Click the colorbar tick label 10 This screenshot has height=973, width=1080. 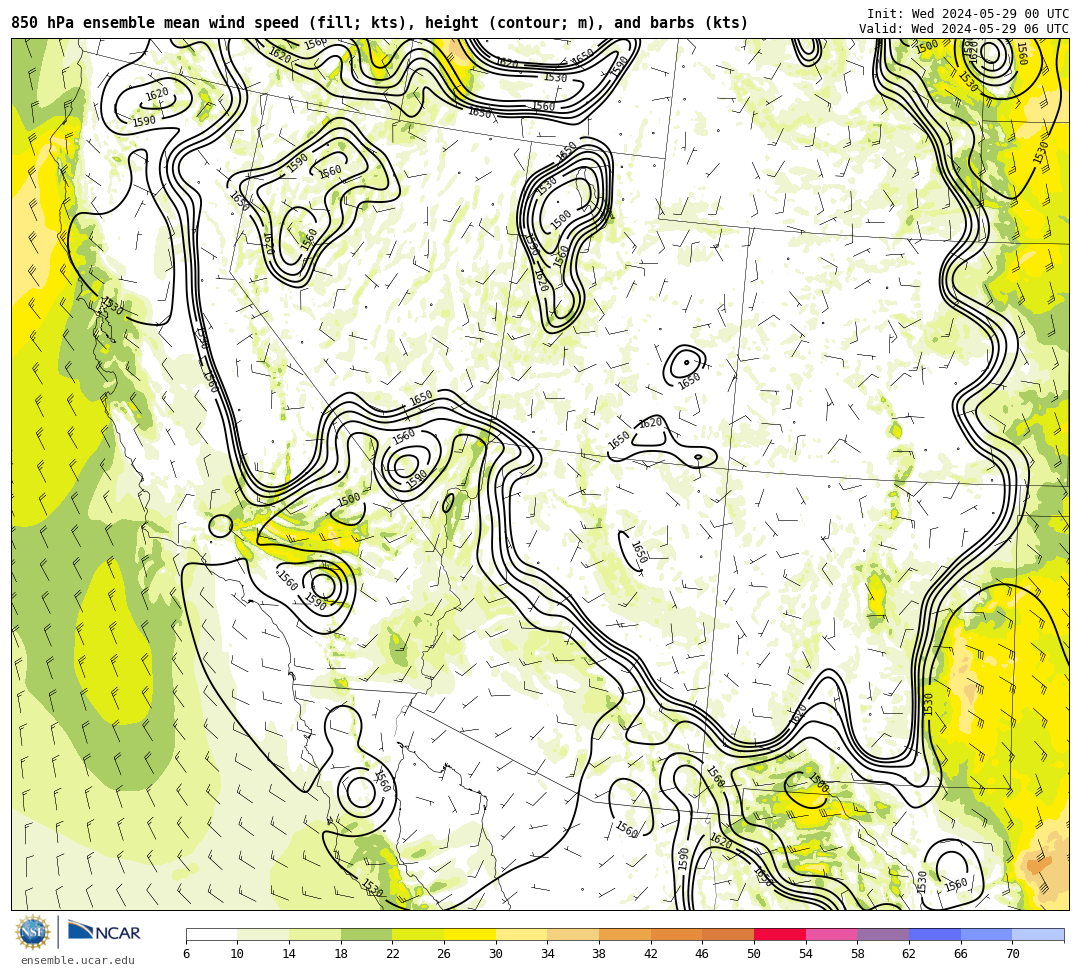238,954
